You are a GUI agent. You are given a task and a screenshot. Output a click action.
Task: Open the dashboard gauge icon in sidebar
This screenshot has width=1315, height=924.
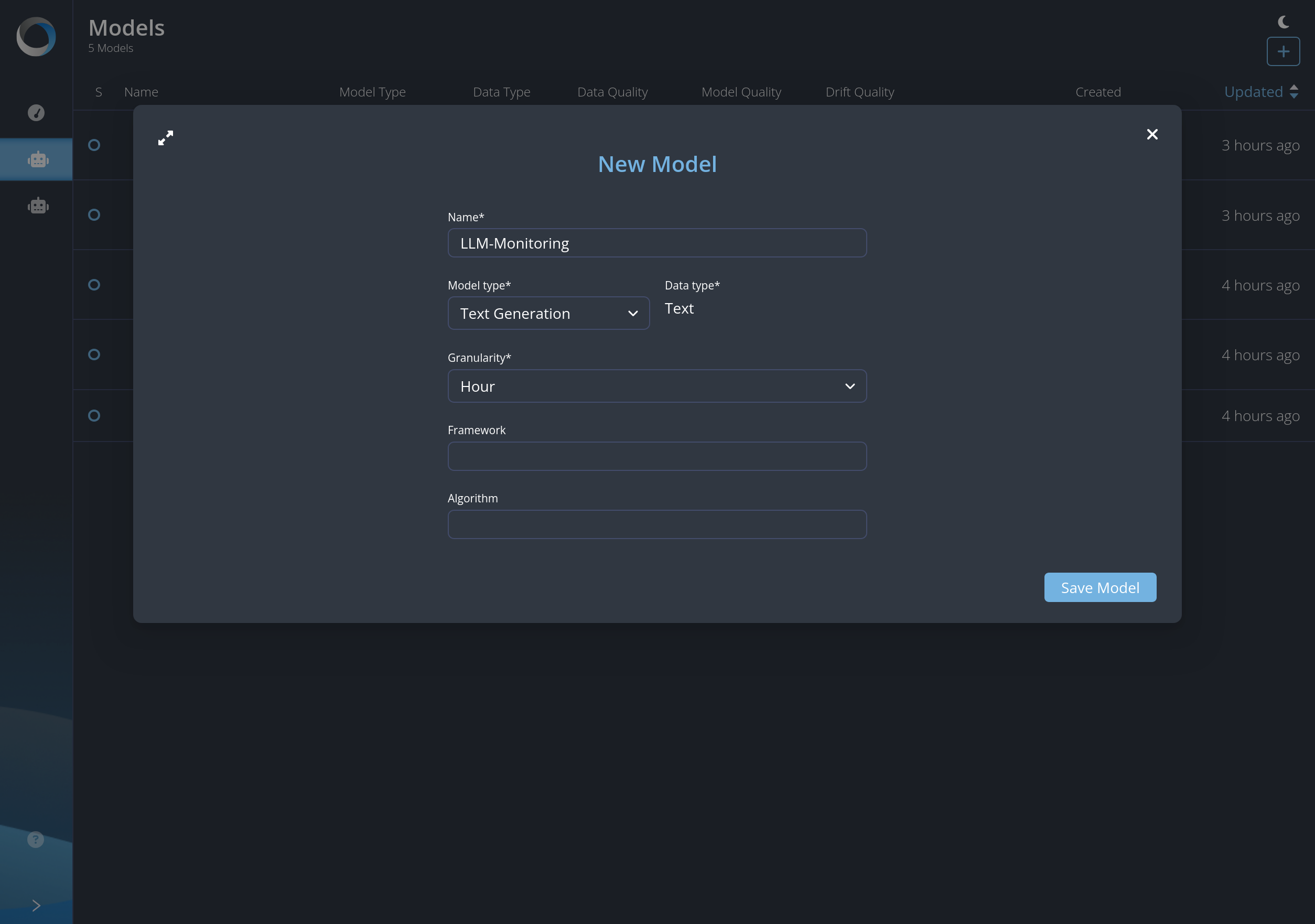[x=36, y=112]
